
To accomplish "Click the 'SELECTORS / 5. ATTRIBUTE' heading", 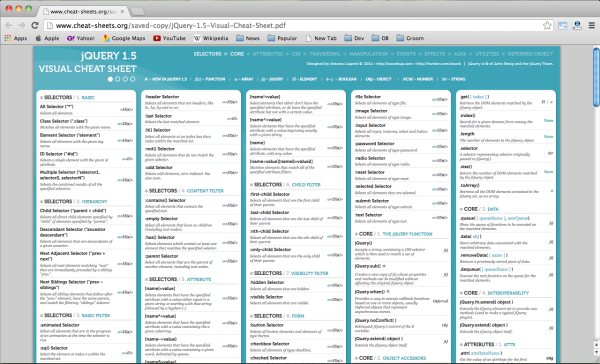I will coord(178,279).
